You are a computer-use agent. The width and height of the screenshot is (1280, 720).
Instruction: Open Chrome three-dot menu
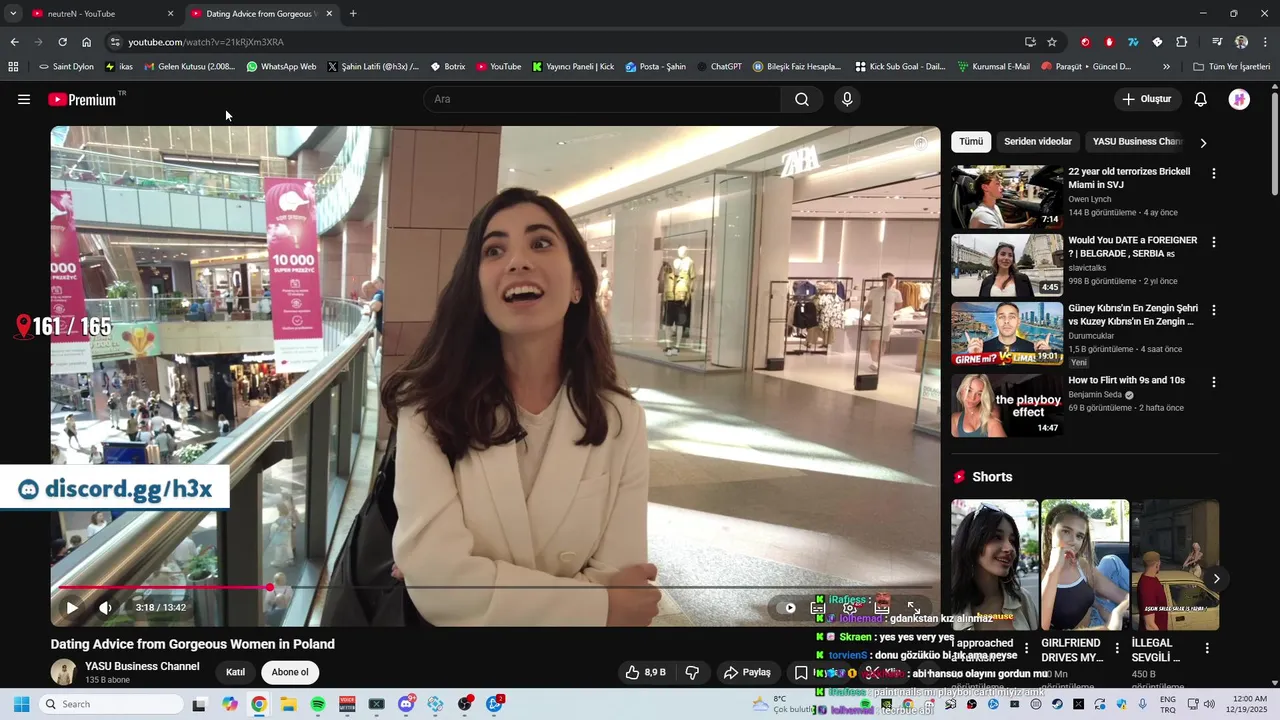click(x=1265, y=42)
